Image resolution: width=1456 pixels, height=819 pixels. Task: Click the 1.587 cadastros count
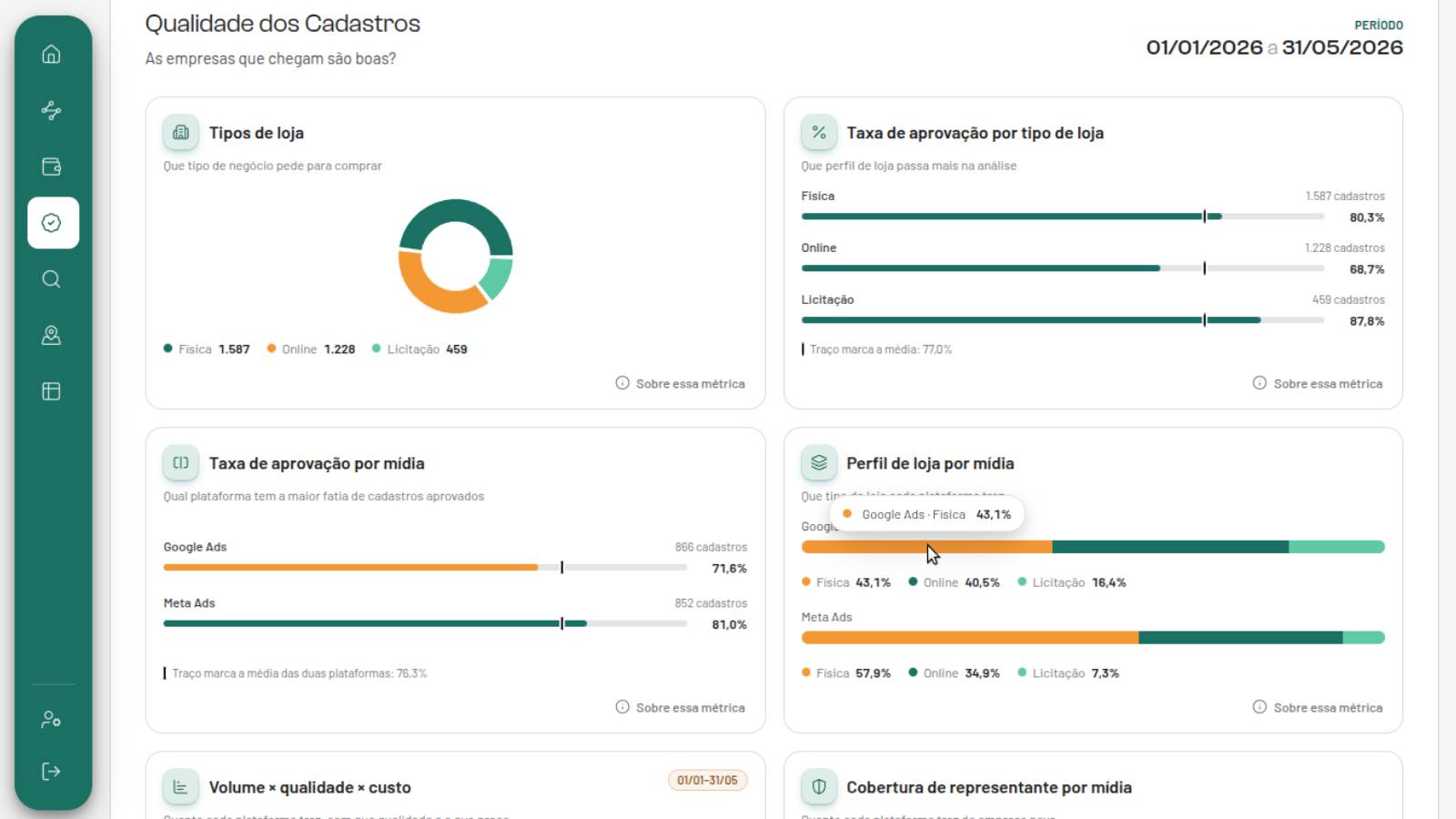point(1345,197)
